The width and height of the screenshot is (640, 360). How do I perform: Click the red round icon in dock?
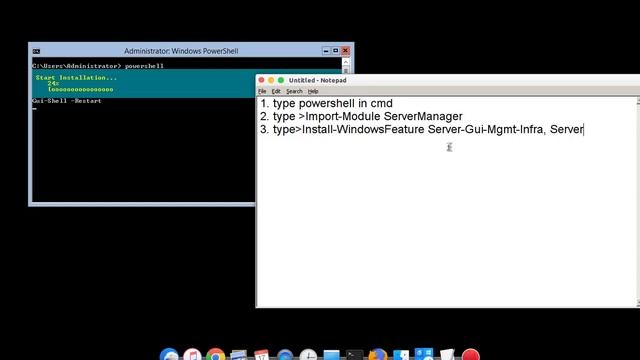471,355
